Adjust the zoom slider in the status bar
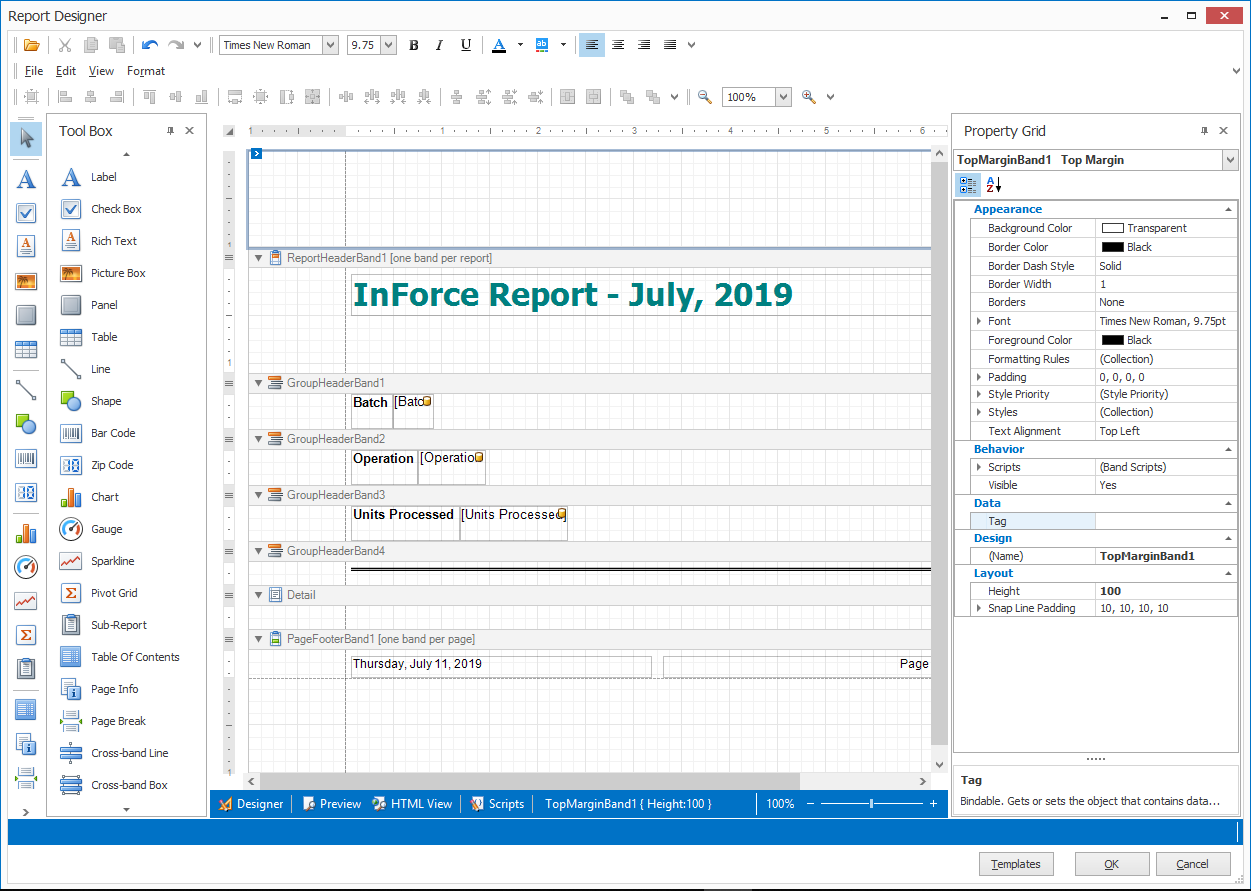The width and height of the screenshot is (1251, 891). [x=871, y=803]
